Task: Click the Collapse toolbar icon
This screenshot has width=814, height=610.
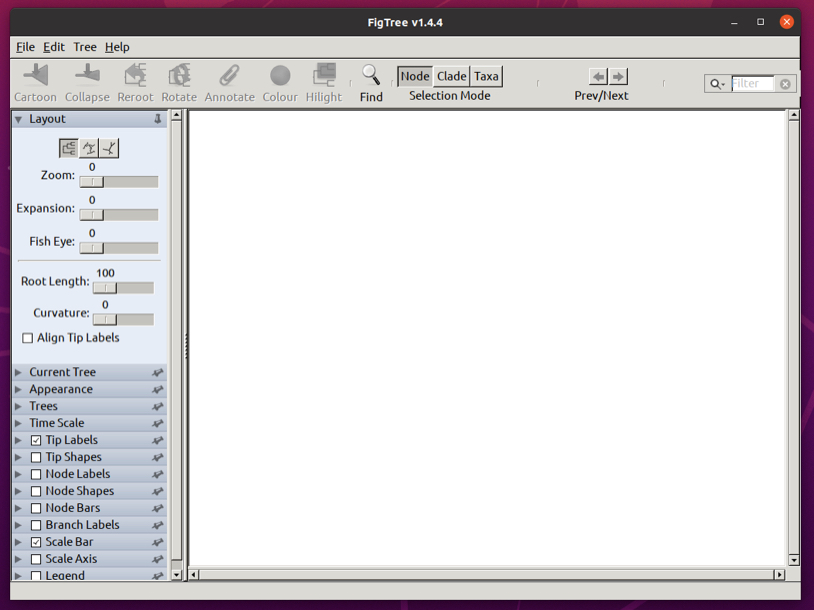Action: pos(87,75)
